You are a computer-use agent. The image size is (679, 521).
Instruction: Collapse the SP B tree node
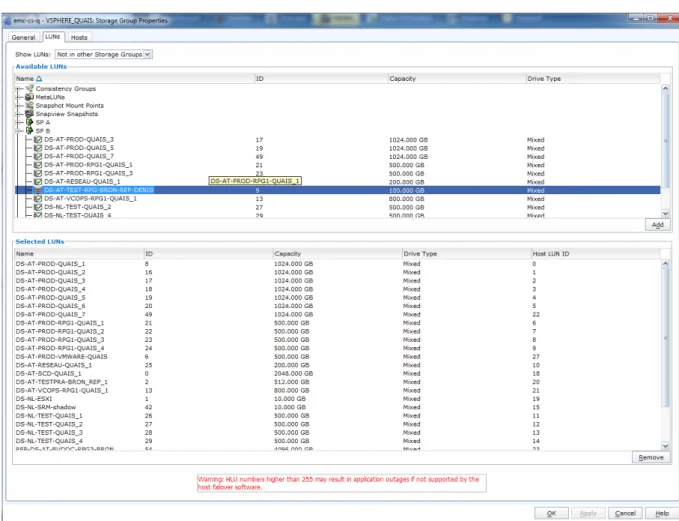(x=18, y=131)
